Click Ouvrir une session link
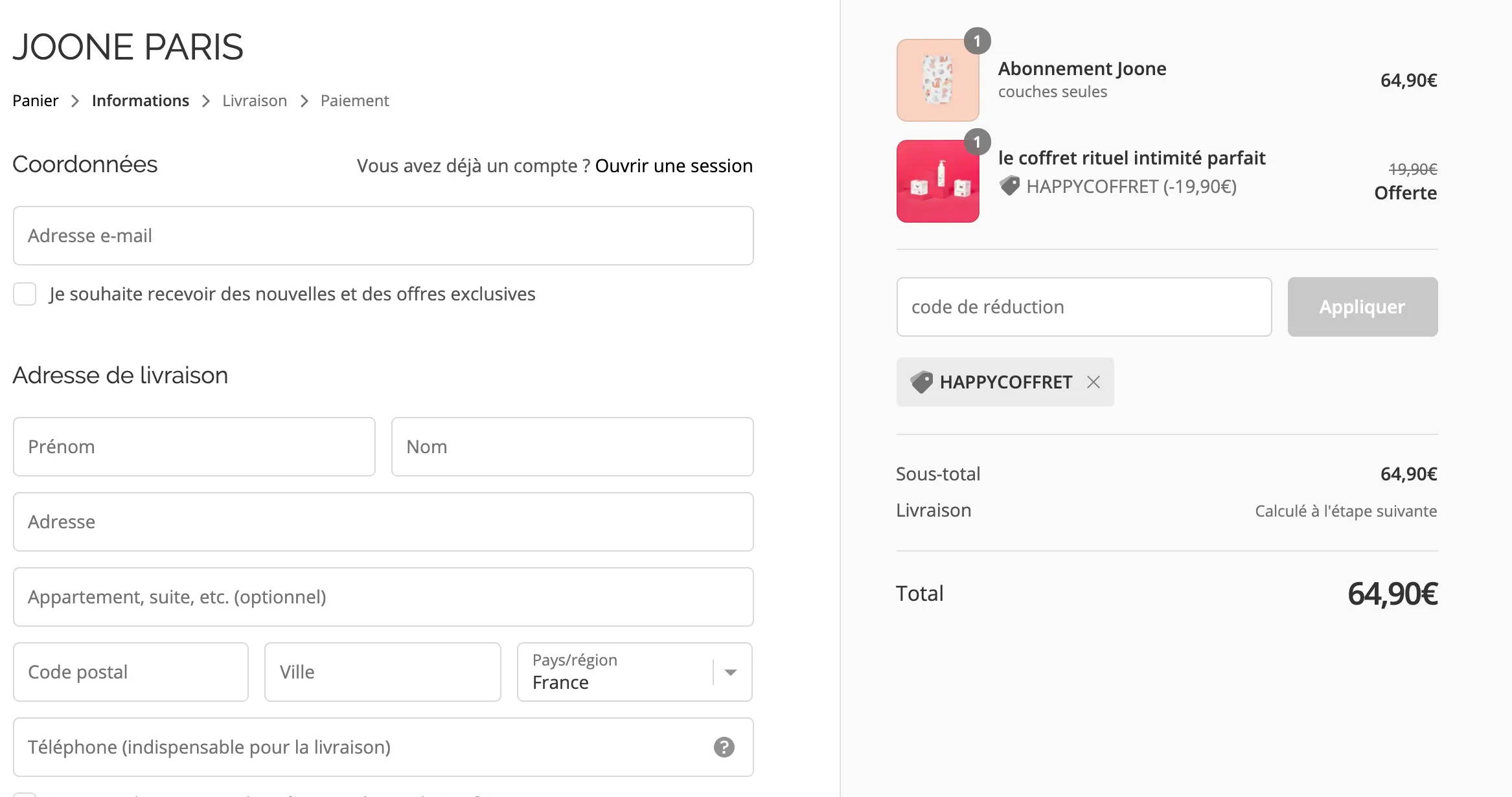 point(674,166)
